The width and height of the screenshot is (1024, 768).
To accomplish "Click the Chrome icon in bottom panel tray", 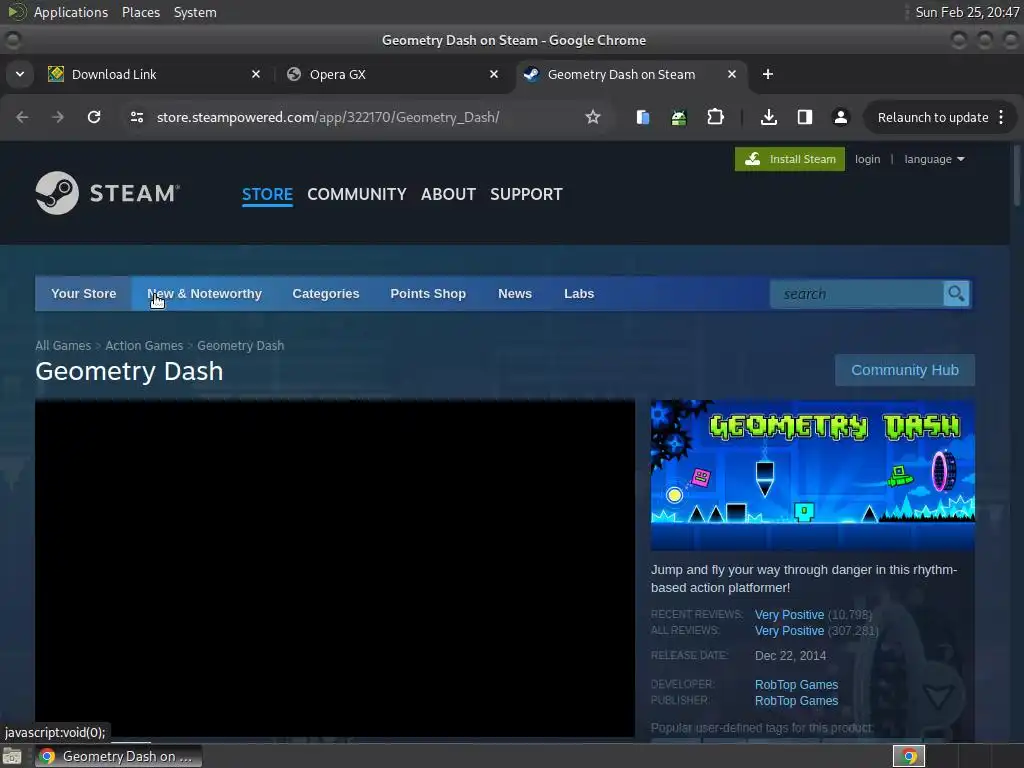I will coord(909,756).
